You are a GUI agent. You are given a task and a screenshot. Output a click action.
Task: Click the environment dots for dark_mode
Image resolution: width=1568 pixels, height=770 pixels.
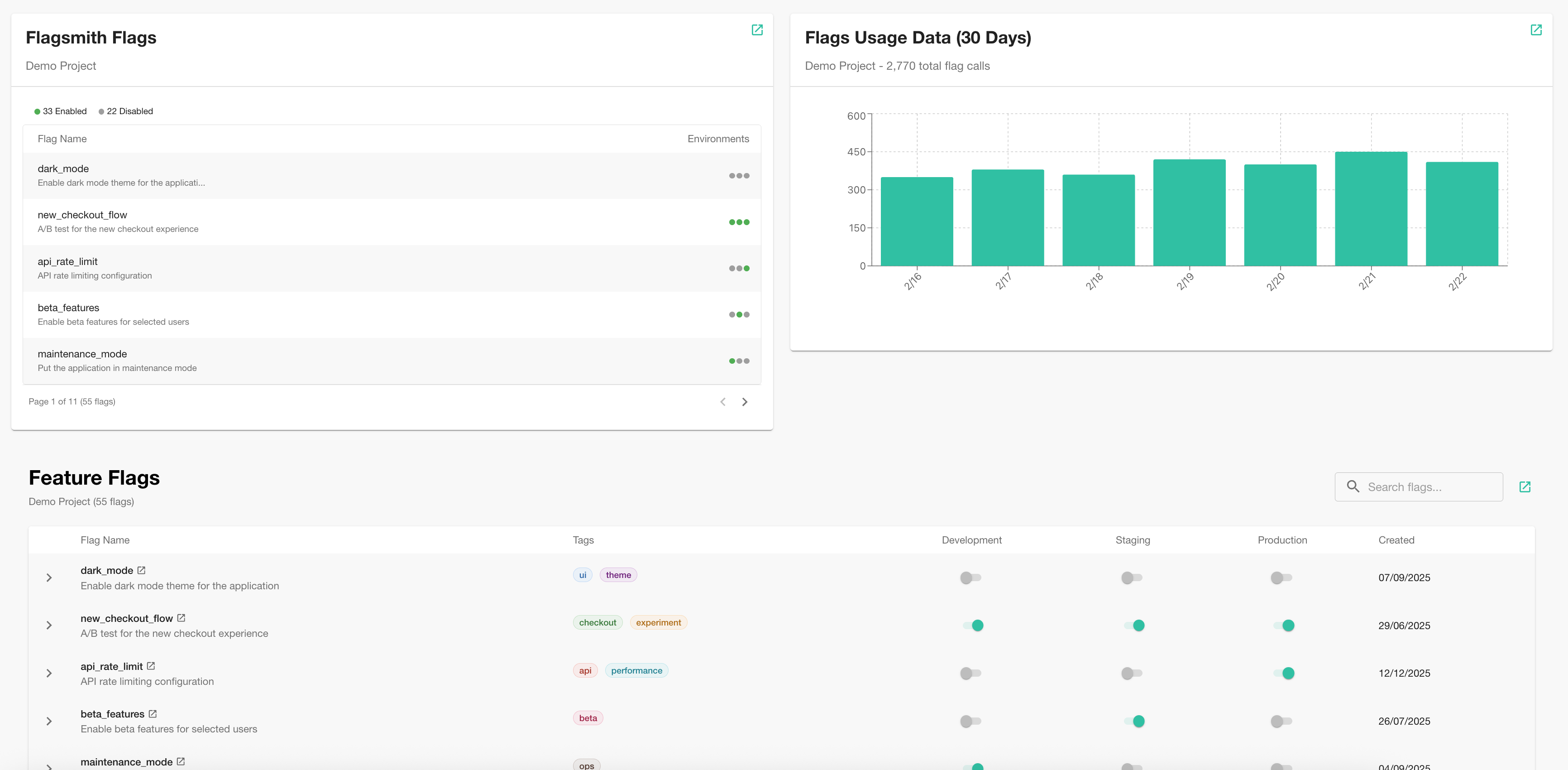tap(739, 175)
